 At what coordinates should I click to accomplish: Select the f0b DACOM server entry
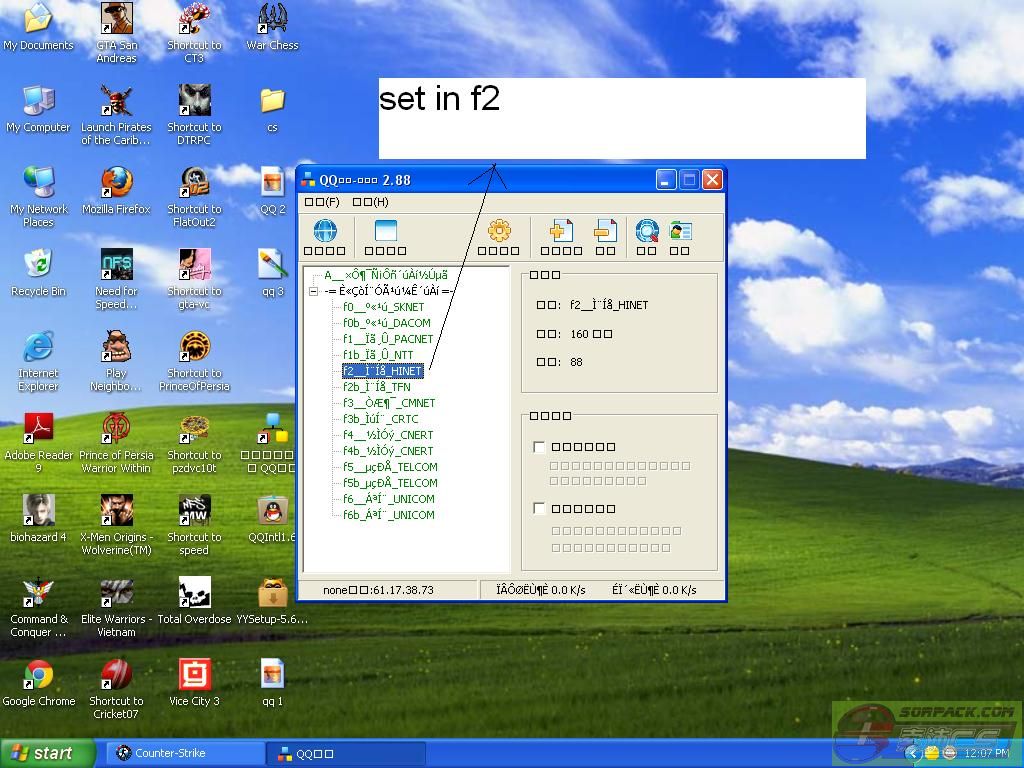click(x=387, y=323)
